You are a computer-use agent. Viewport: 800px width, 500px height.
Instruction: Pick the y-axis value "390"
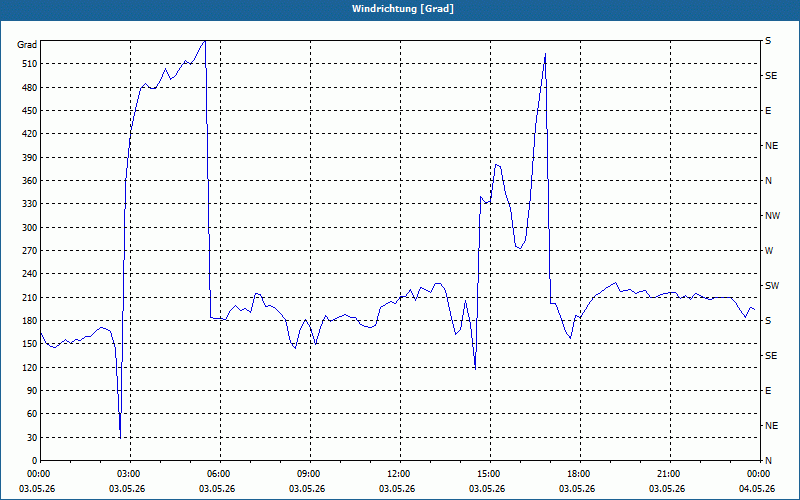coord(29,158)
